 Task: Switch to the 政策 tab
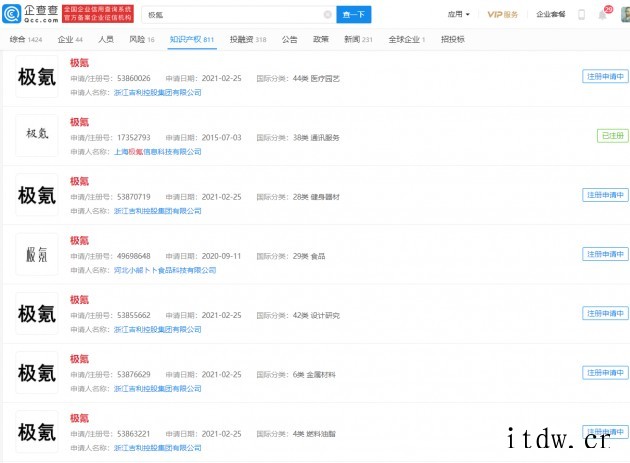pos(321,39)
